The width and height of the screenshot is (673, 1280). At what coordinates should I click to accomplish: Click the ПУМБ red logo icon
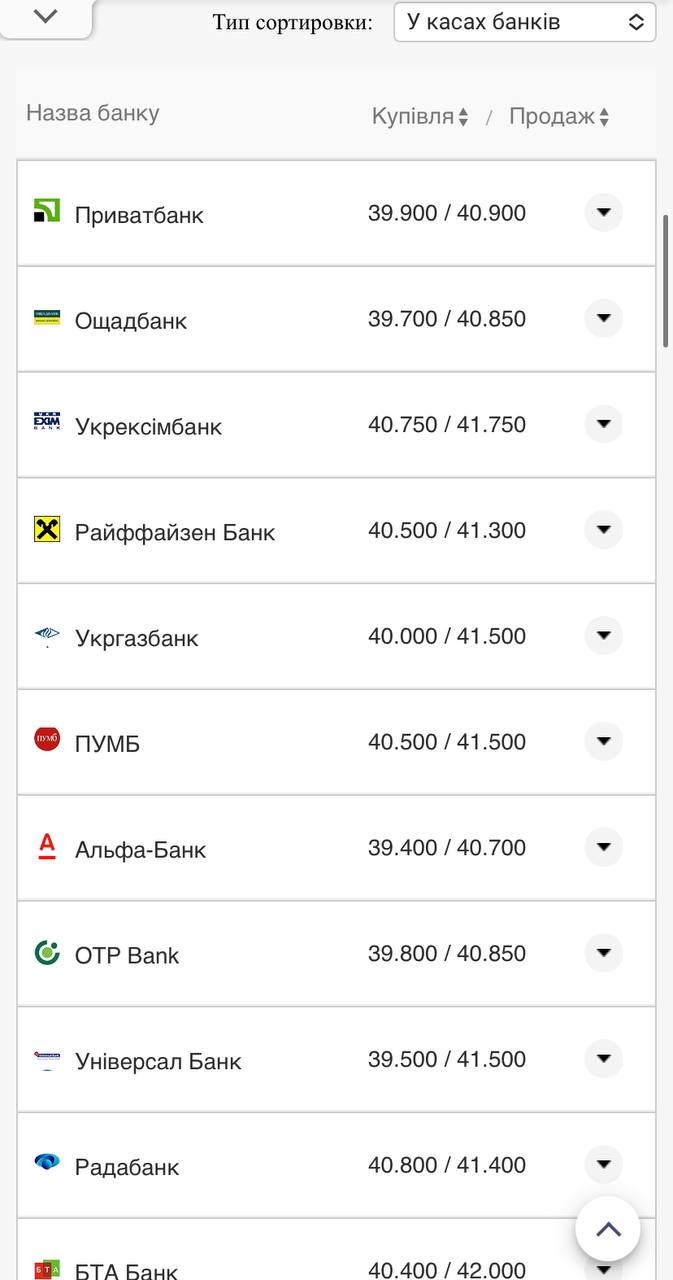47,740
